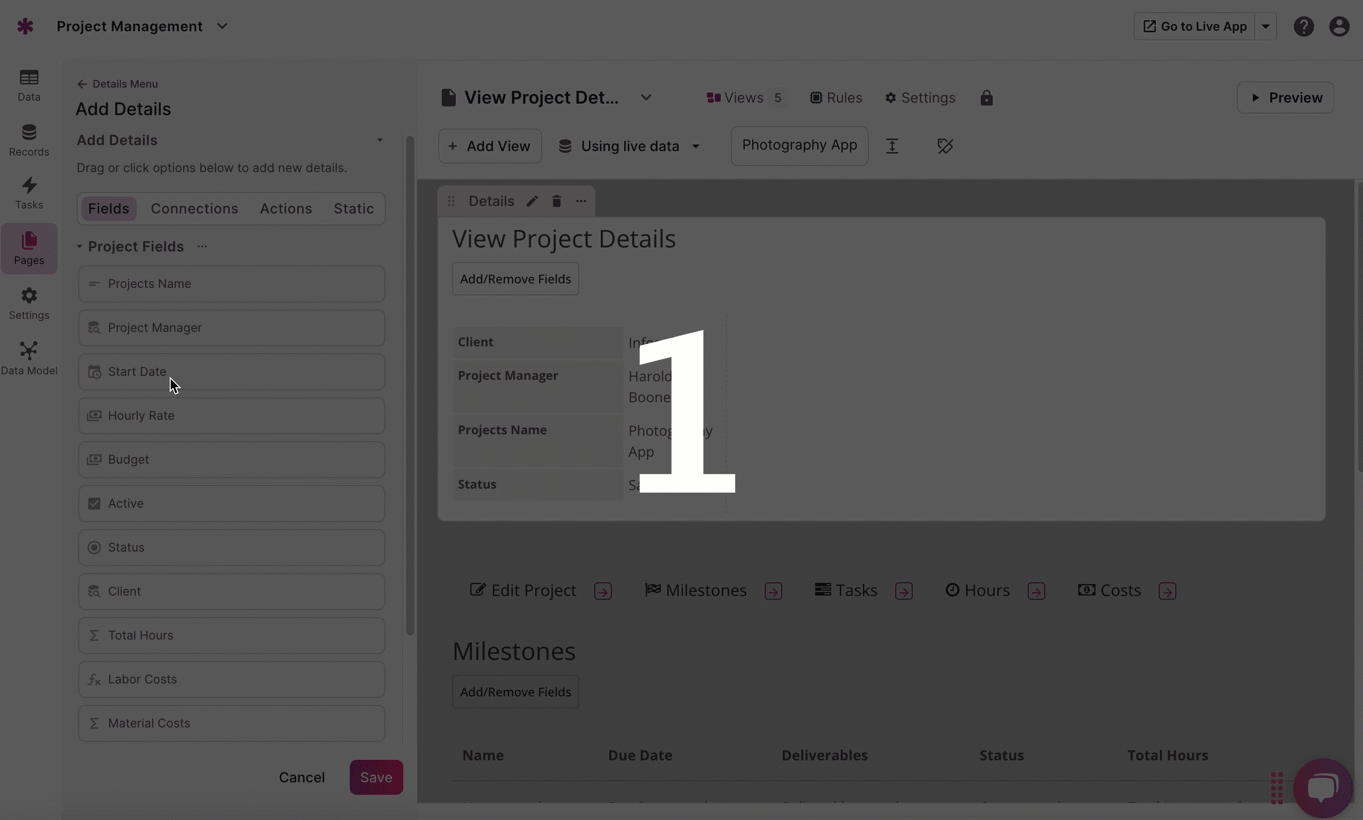Open the Photography App record selector
Viewport: 1363px width, 820px height.
(x=799, y=146)
